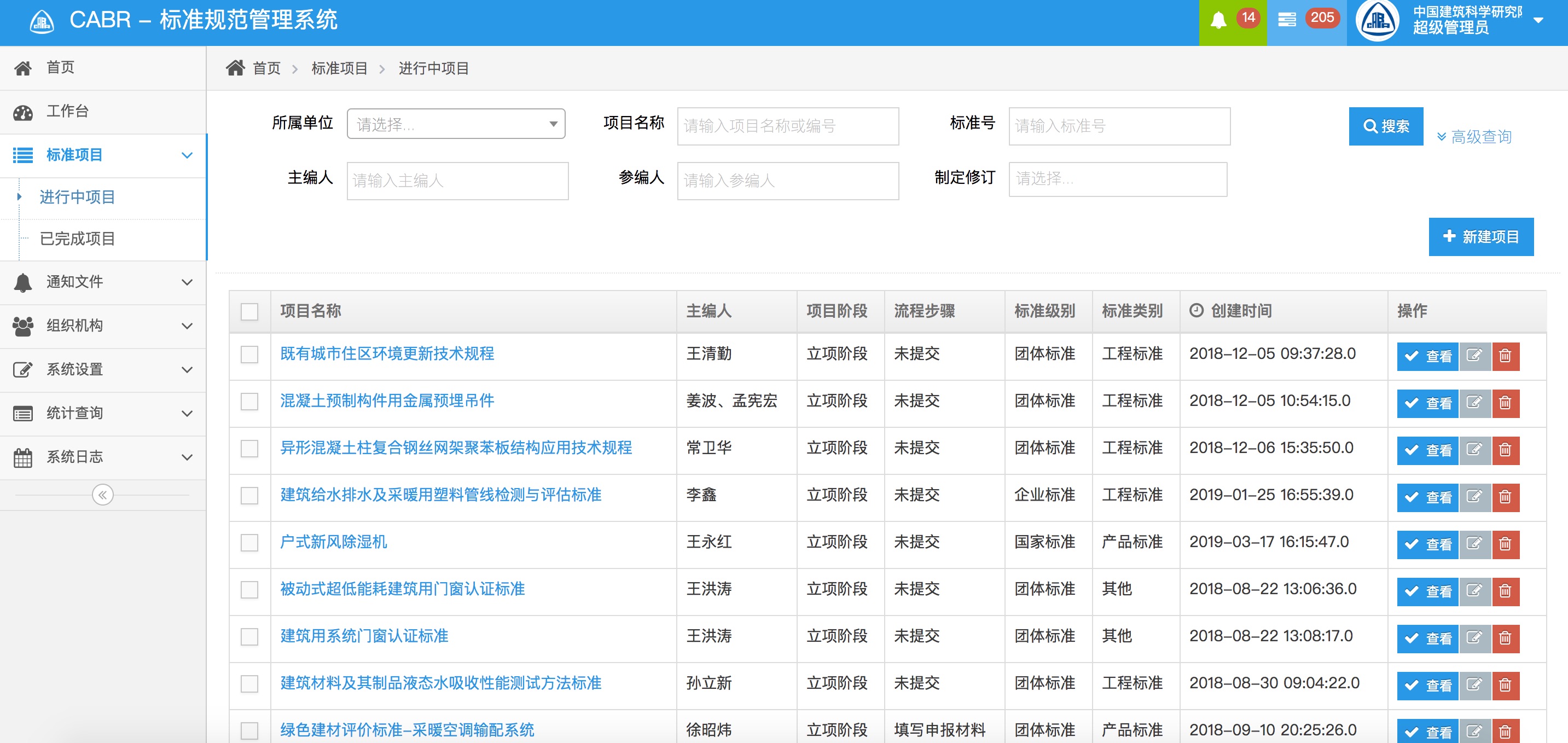Edit the 户式新风除湿机 project
This screenshot has height=743, width=1568.
pos(1474,544)
